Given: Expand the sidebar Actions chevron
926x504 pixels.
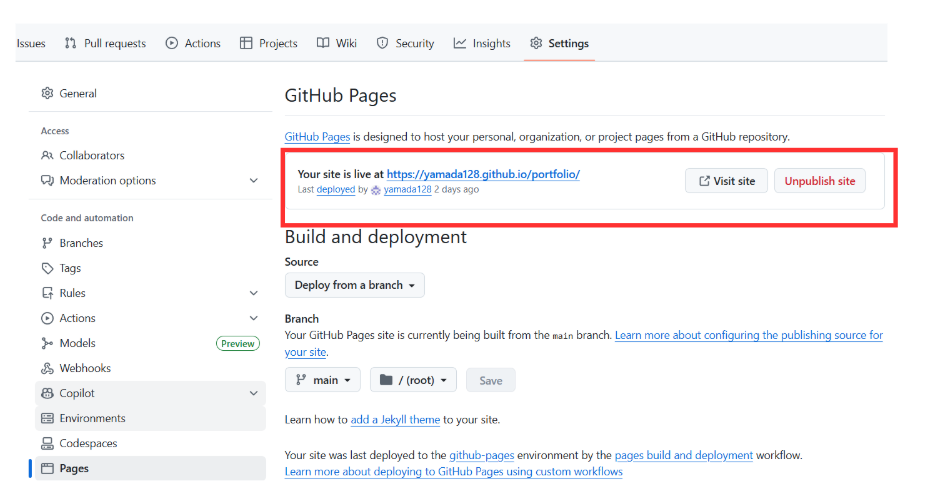Looking at the screenshot, I should 253,318.
